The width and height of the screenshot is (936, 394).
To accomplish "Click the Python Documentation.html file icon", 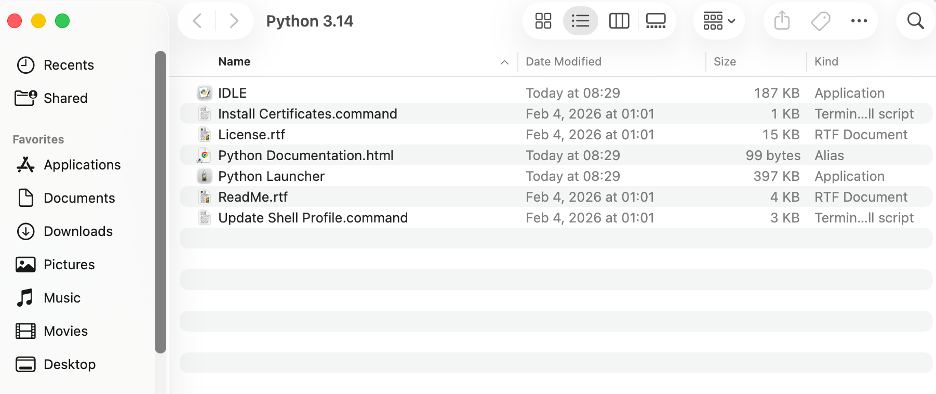I will click(205, 156).
